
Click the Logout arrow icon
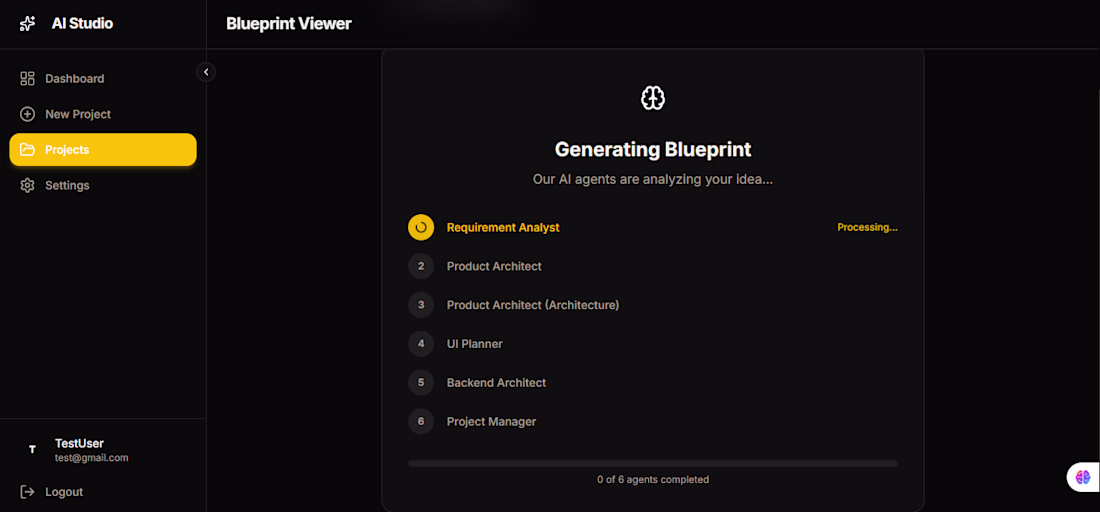pyautogui.click(x=27, y=492)
